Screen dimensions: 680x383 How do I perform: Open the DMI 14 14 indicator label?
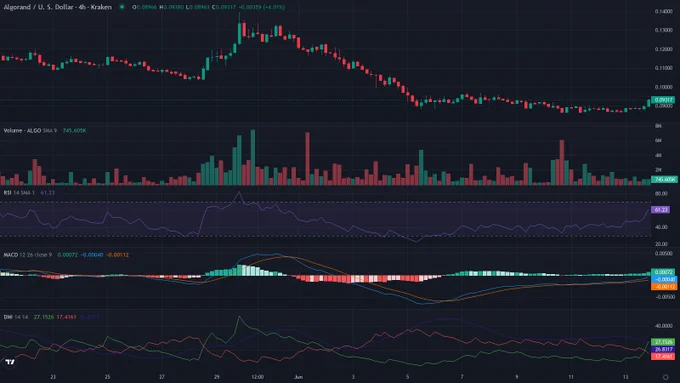tap(16, 317)
